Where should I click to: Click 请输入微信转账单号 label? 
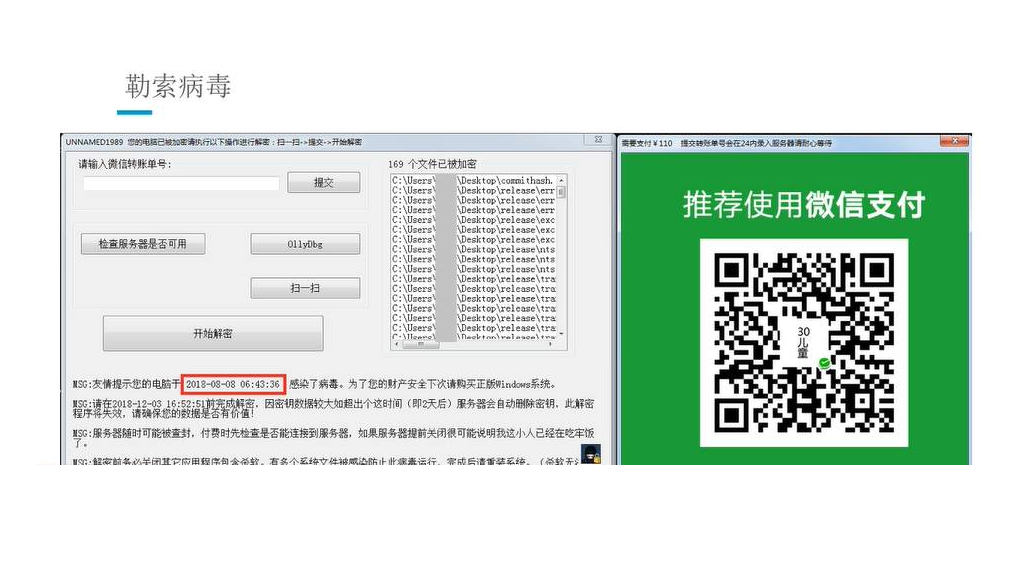click(125, 164)
